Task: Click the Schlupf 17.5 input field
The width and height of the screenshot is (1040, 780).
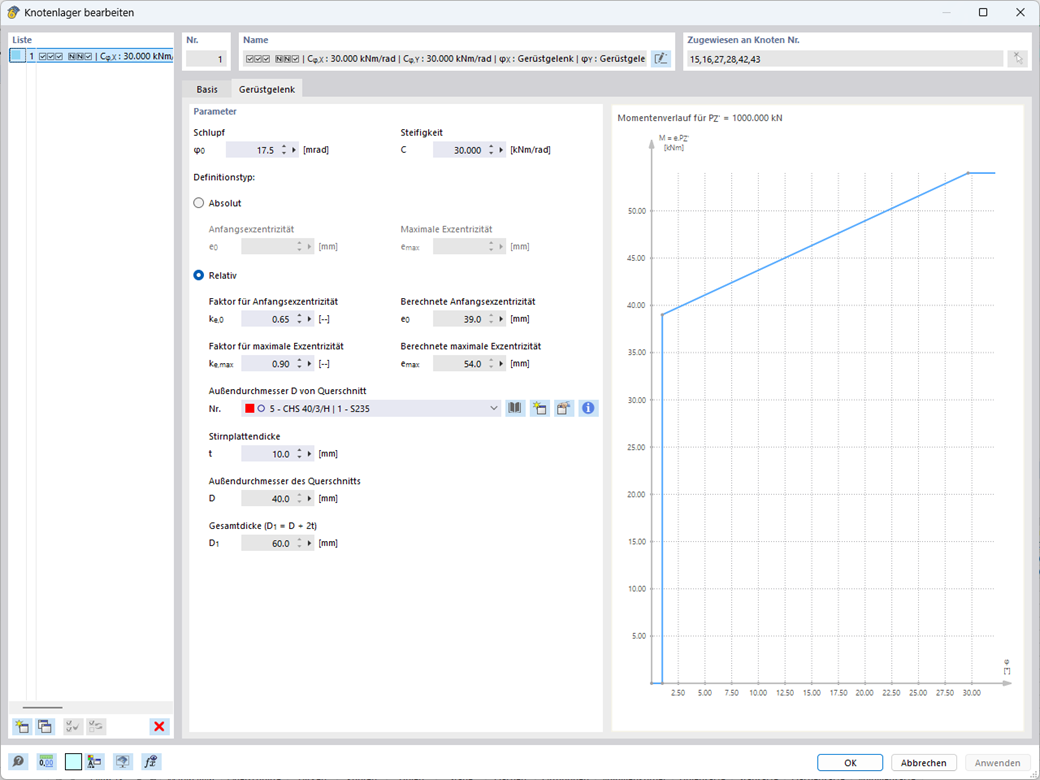Action: (x=252, y=151)
